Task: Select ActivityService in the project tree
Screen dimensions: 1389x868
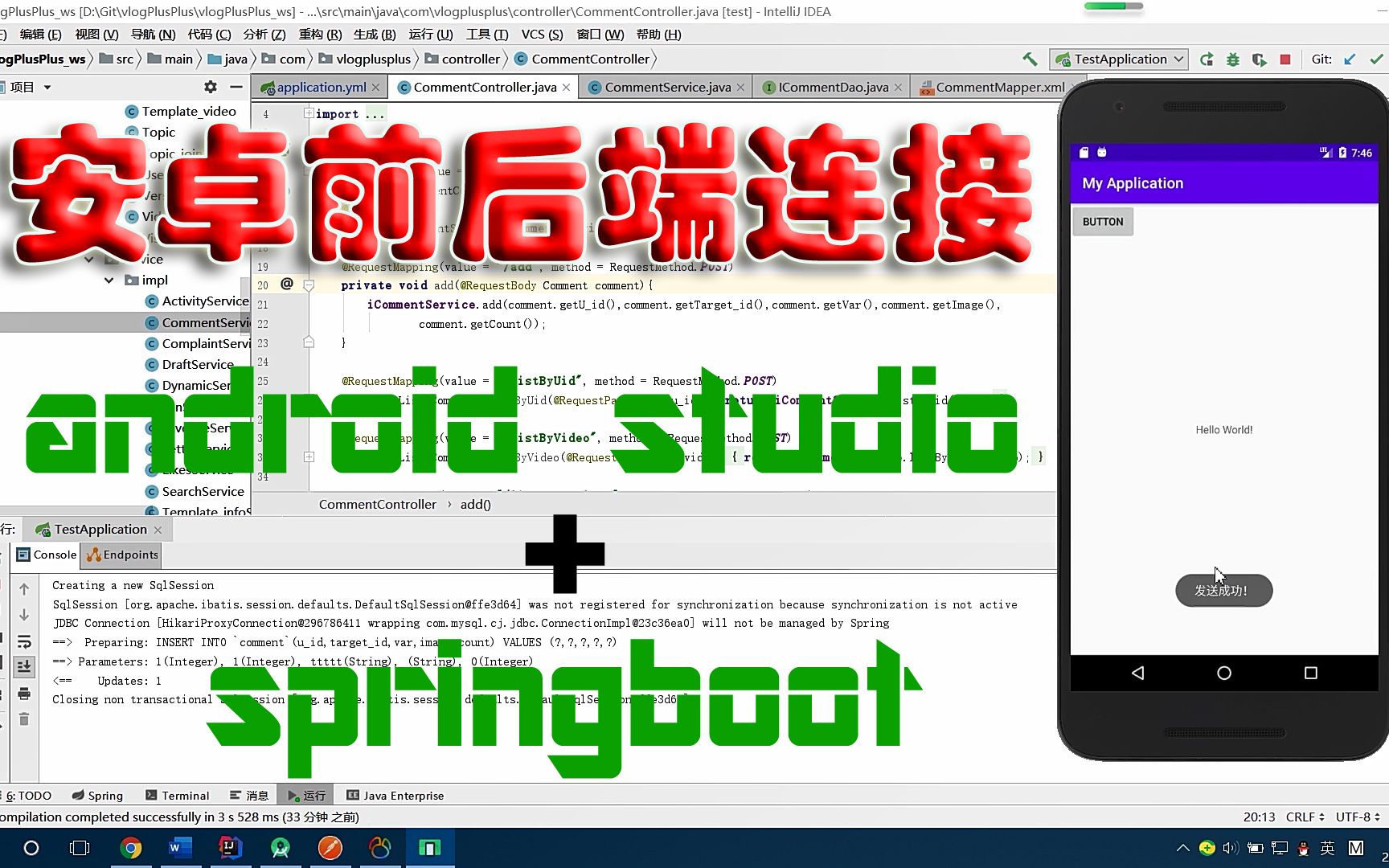Action: (197, 301)
